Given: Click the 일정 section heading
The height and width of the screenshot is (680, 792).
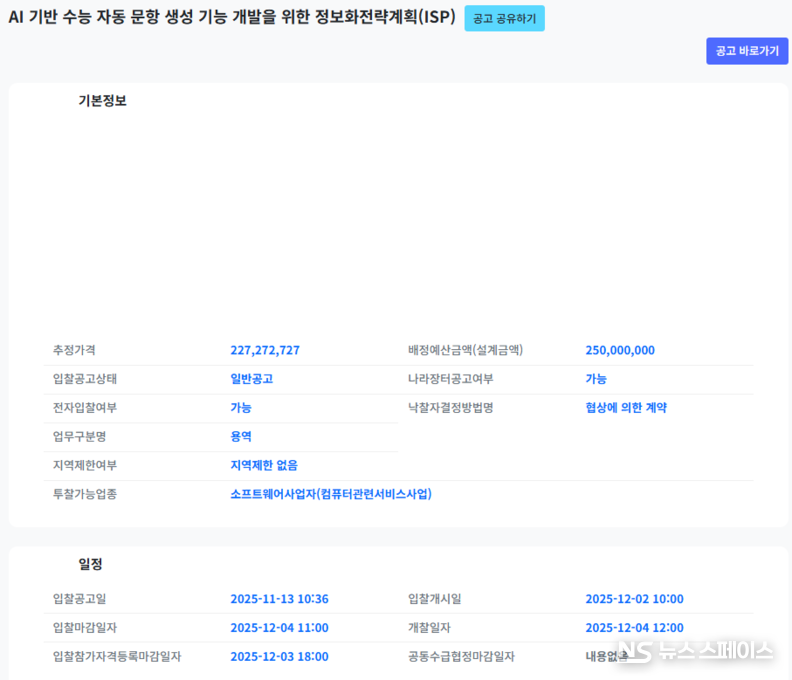Looking at the screenshot, I should tap(90, 564).
